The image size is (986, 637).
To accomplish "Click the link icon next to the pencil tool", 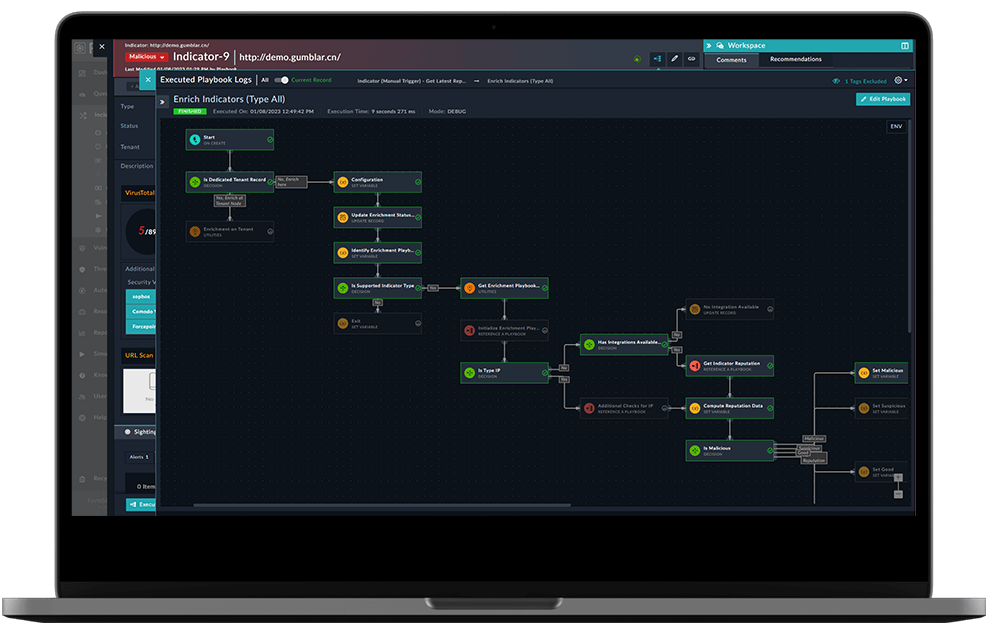I will click(x=690, y=60).
